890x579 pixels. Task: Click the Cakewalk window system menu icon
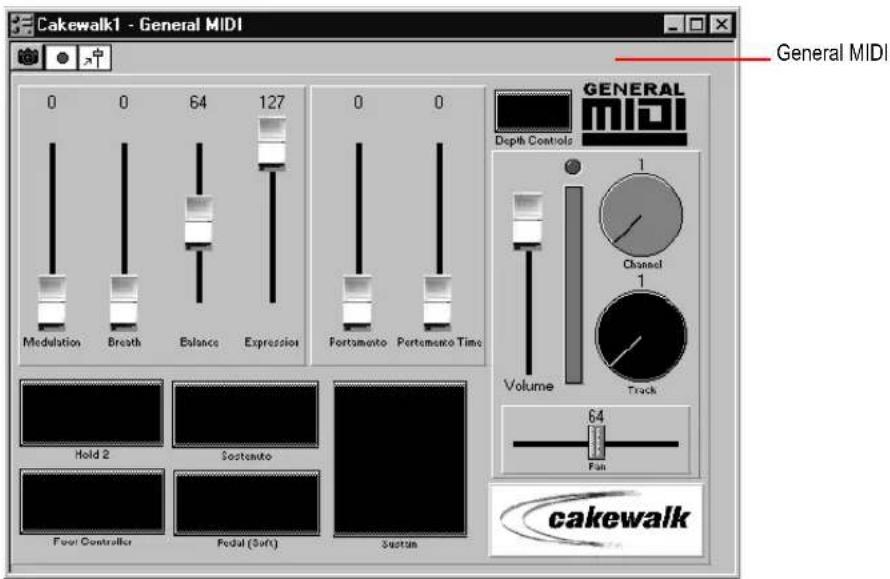coord(23,24)
